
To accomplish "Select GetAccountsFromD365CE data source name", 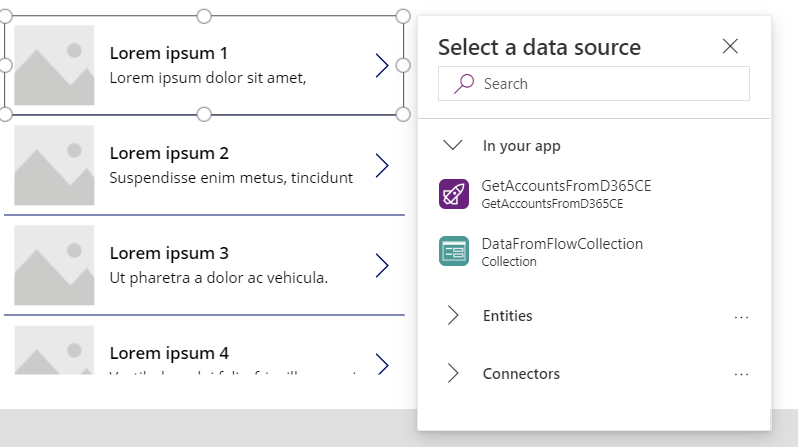I will pyautogui.click(x=566, y=186).
